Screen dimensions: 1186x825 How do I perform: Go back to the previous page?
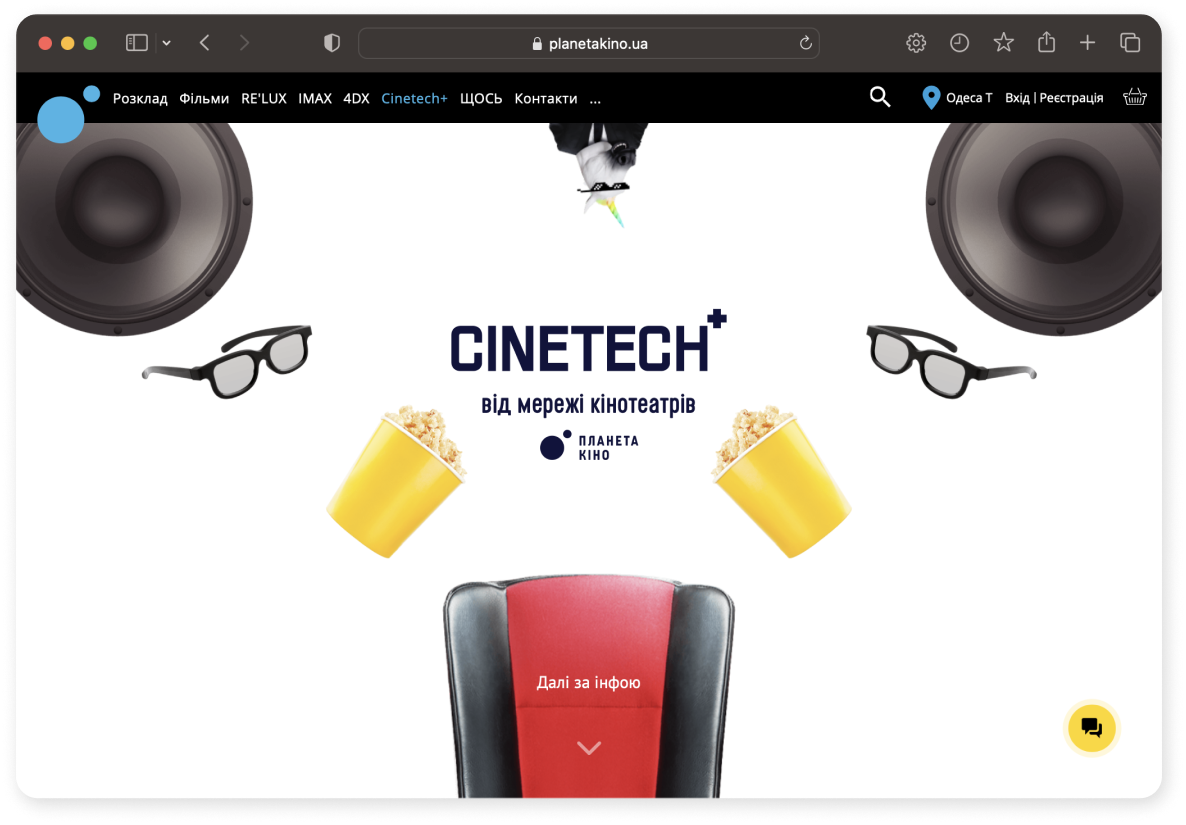(204, 43)
